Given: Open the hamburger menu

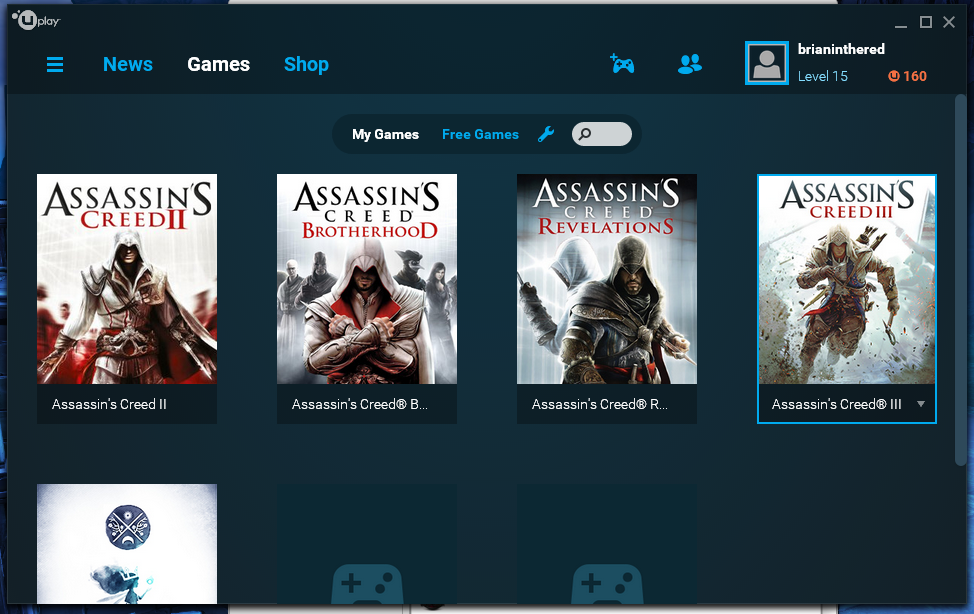Looking at the screenshot, I should tap(55, 65).
